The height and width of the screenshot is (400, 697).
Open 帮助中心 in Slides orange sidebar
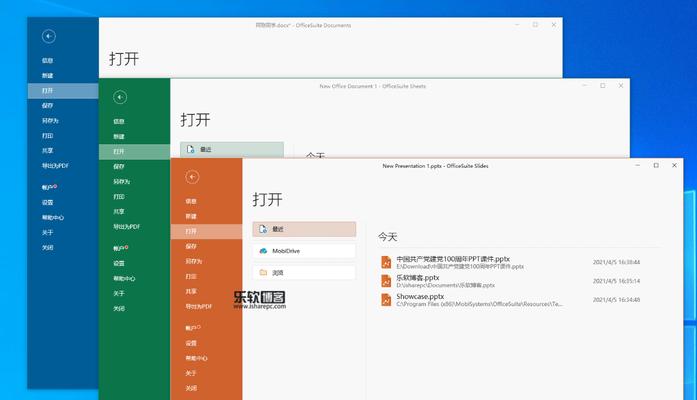click(196, 358)
